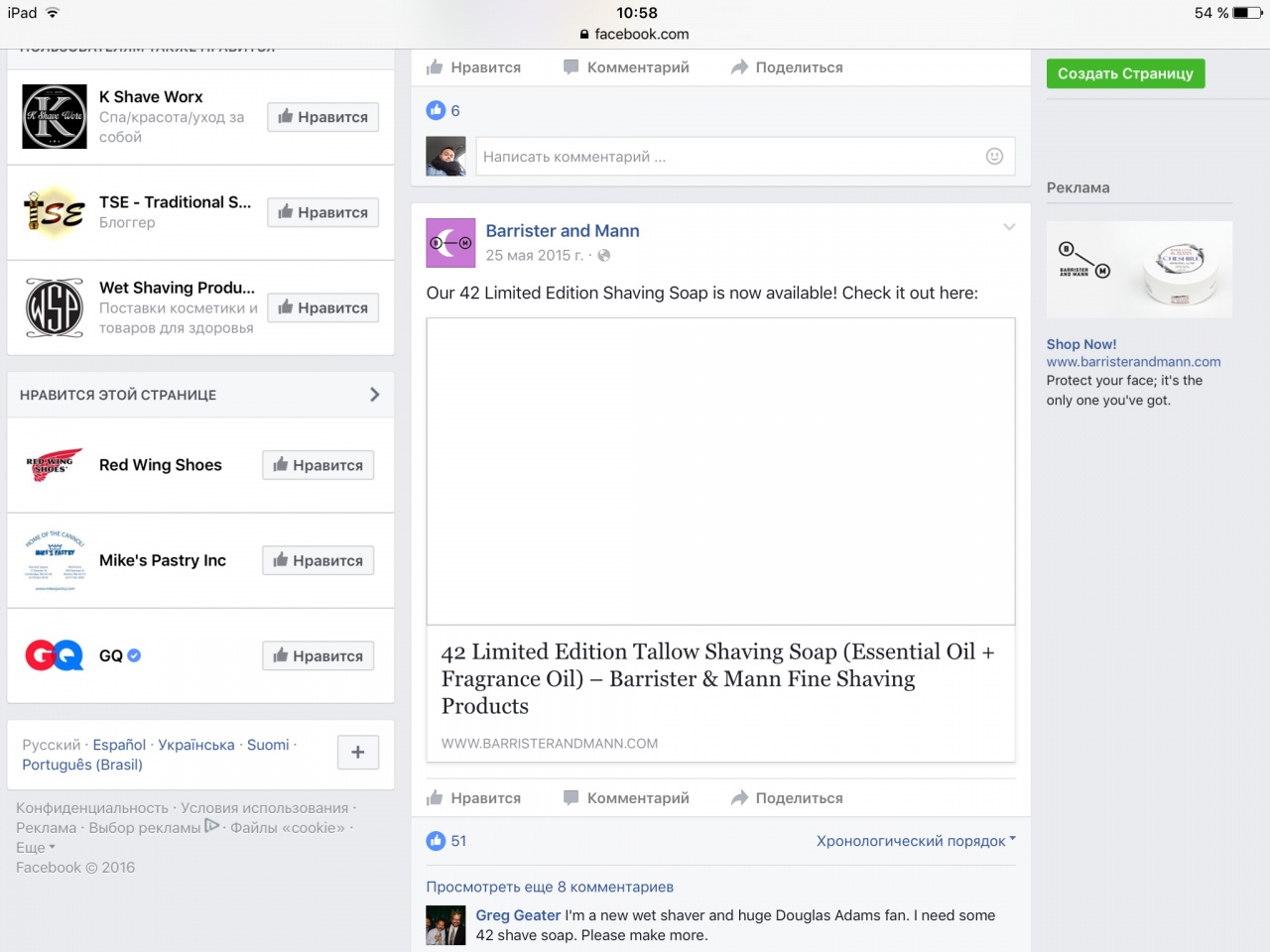Click public globe icon beside post date

pyautogui.click(x=604, y=255)
